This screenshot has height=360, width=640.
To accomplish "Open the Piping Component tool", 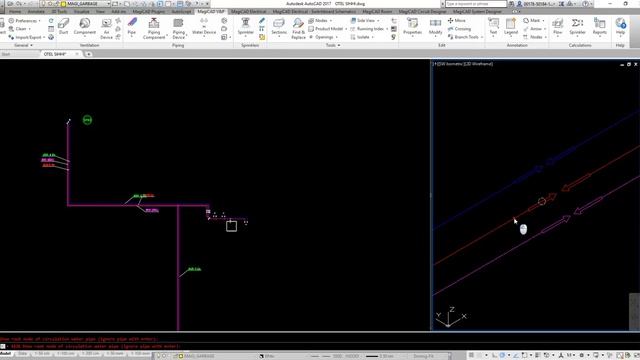I will point(154,29).
